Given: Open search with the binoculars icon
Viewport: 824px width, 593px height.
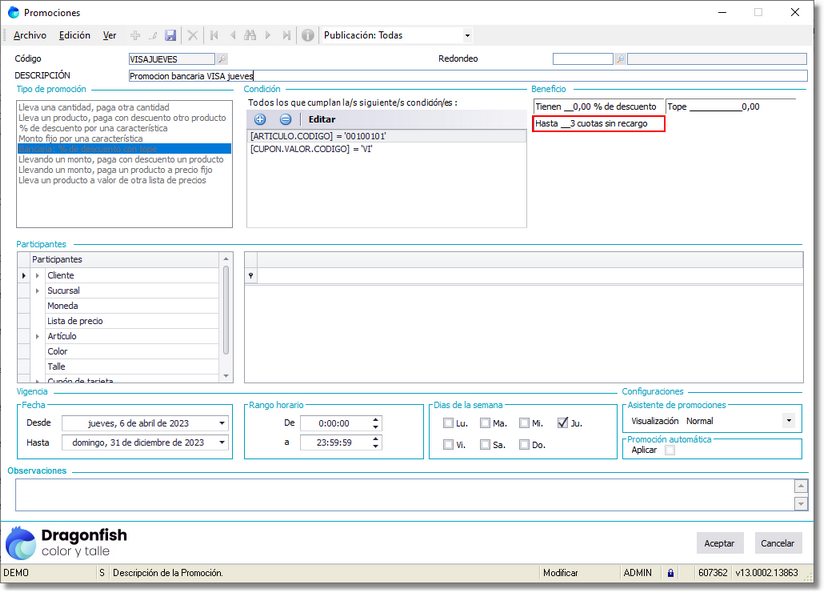Looking at the screenshot, I should pos(250,35).
